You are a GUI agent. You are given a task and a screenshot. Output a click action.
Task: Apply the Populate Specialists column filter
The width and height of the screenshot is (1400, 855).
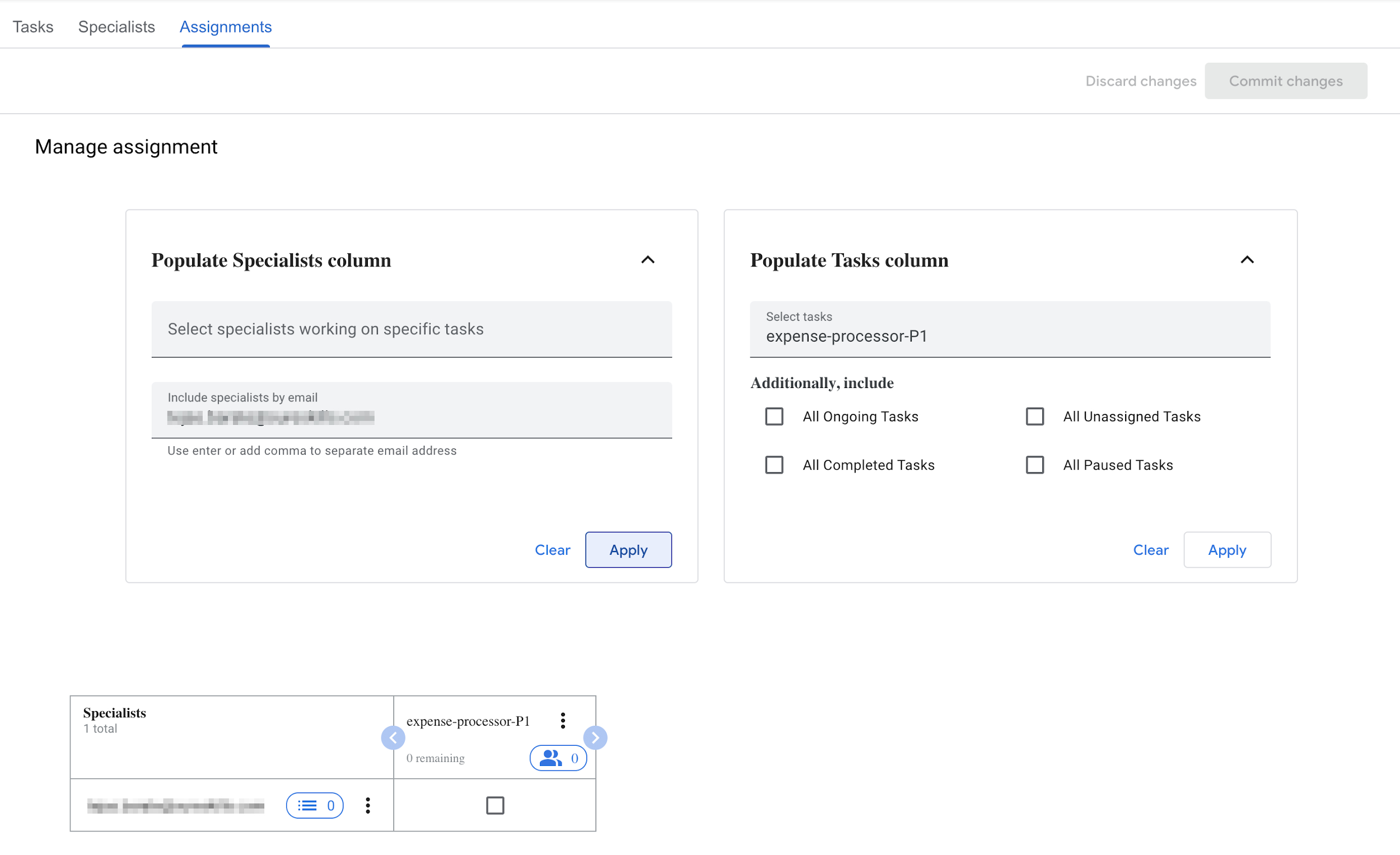coord(628,549)
